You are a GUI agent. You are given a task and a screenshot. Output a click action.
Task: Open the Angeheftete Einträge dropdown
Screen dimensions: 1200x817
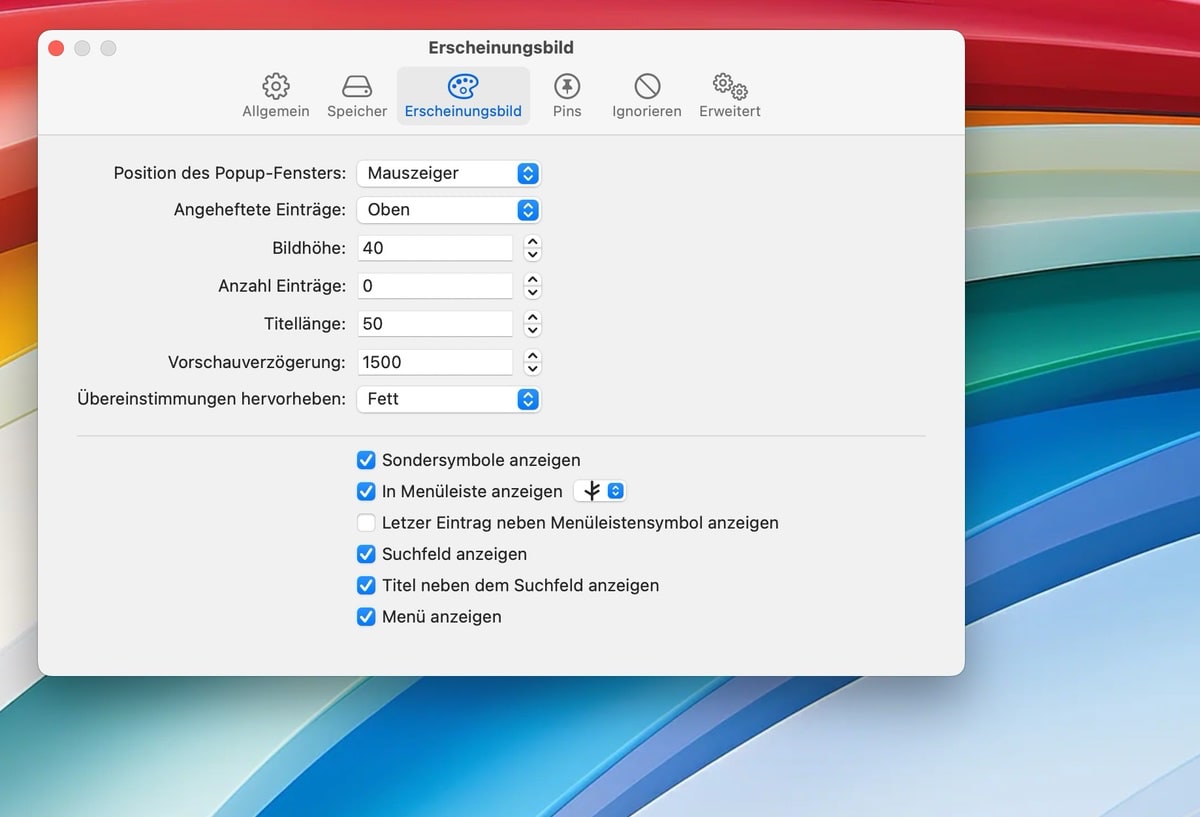pyautogui.click(x=448, y=210)
